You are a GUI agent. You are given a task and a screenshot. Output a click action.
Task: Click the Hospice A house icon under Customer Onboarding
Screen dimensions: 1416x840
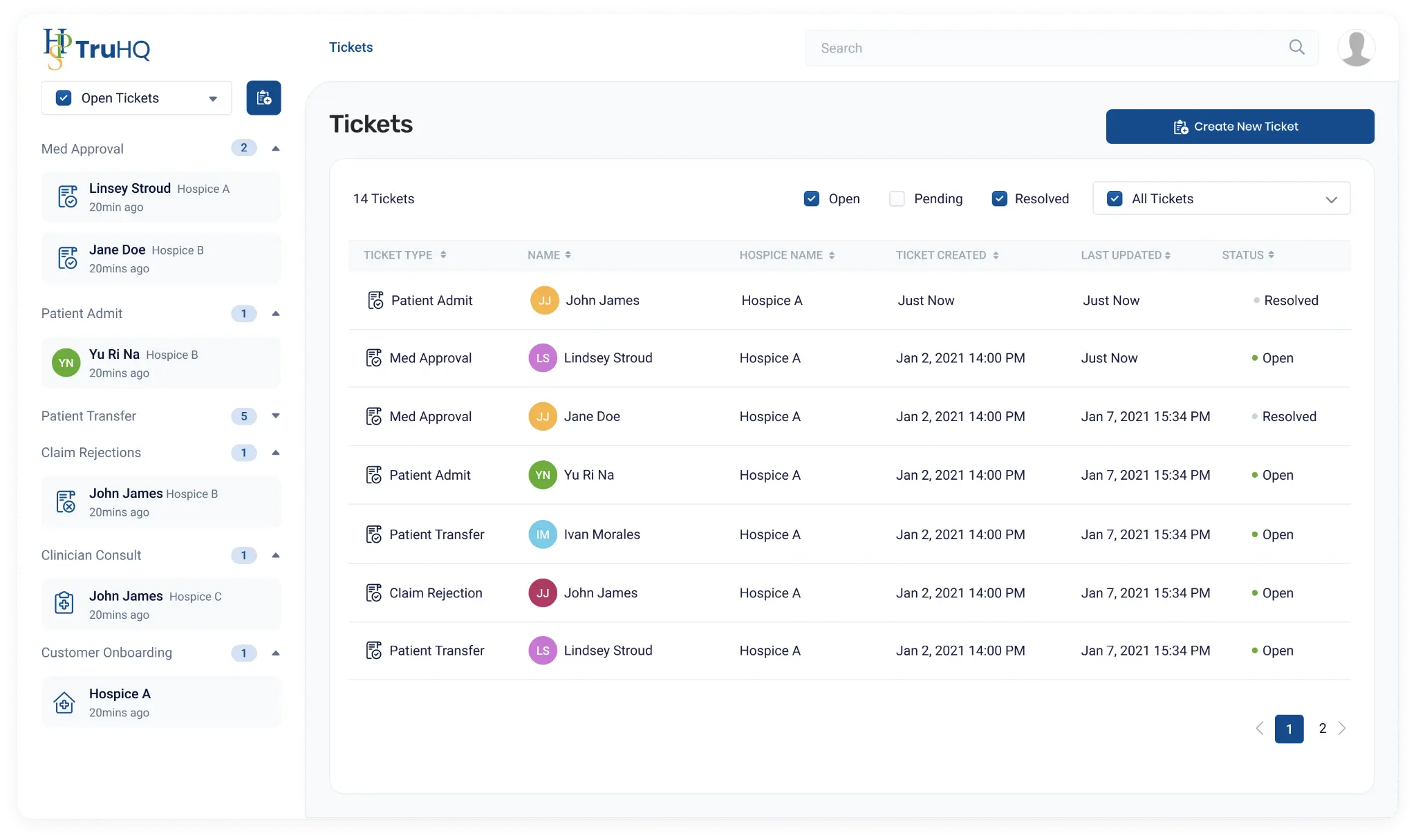[64, 702]
